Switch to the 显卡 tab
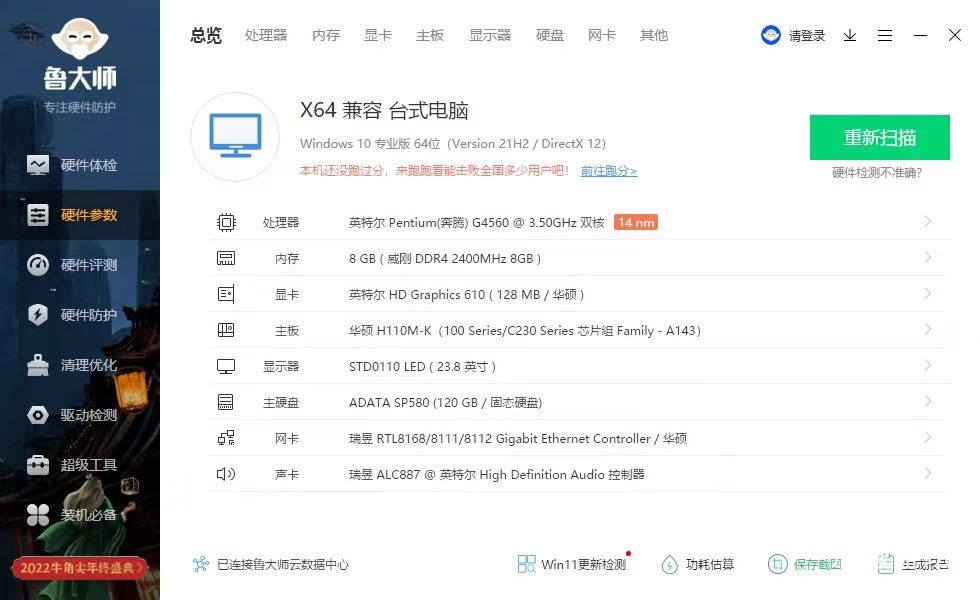This screenshot has height=600, width=980. [378, 36]
